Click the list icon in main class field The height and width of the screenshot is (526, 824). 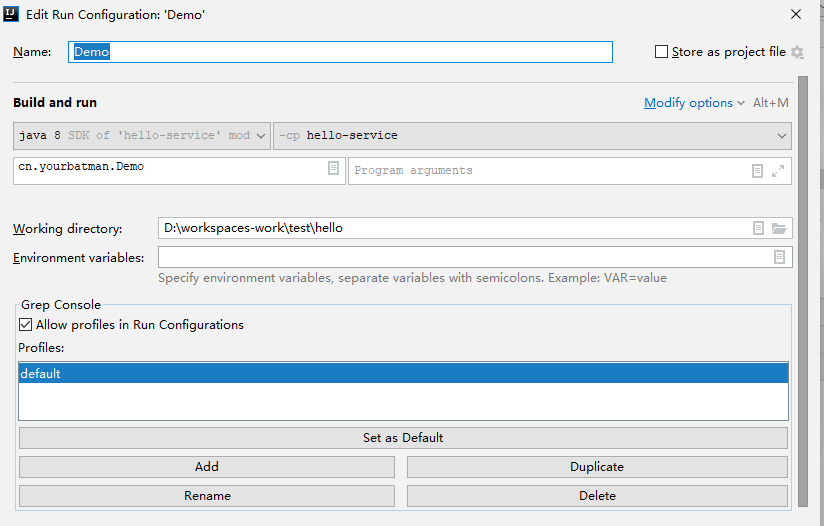[334, 169]
